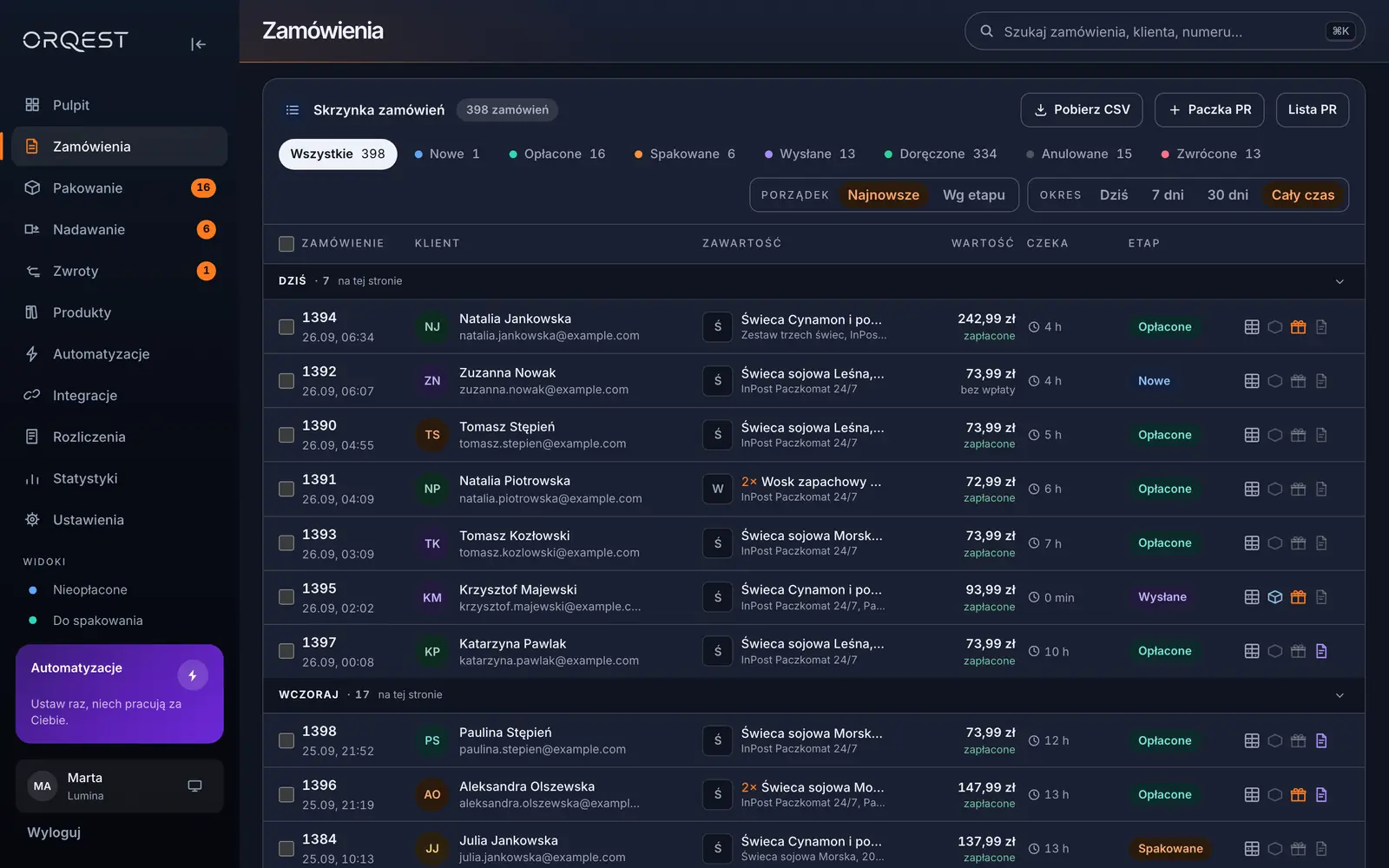Screen dimensions: 1389x868
Task: Go to Nadawanie in the sidebar
Action: [x=120, y=230]
